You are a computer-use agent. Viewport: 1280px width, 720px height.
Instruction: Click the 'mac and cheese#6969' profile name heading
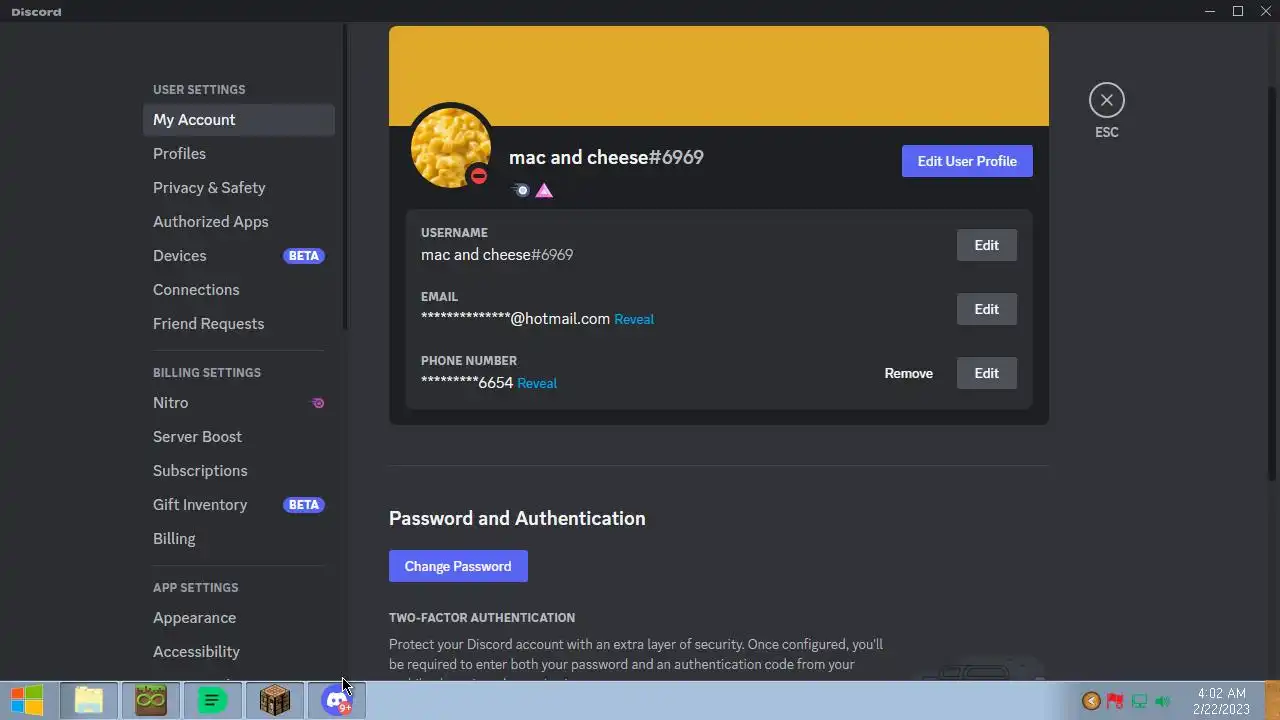click(606, 157)
